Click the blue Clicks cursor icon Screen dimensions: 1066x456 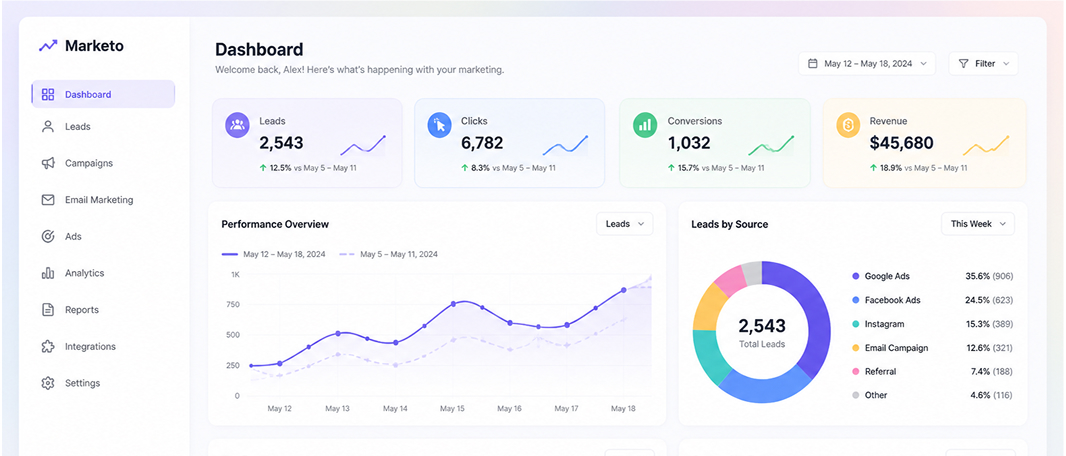439,125
